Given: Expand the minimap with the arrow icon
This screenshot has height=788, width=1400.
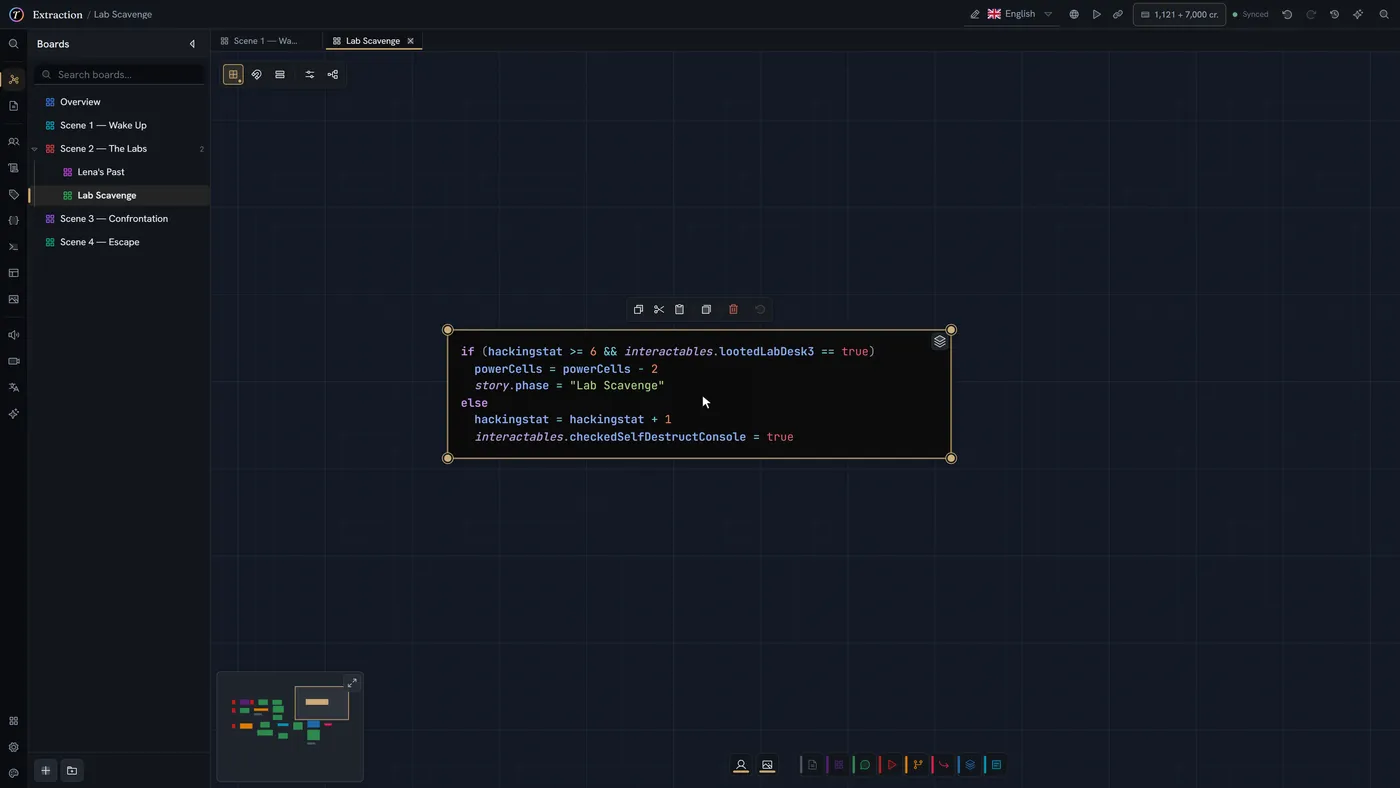Looking at the screenshot, I should (352, 683).
